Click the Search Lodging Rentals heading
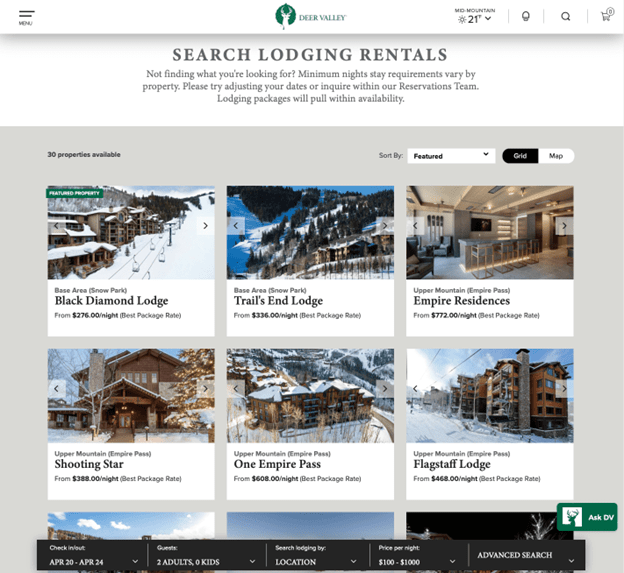The width and height of the screenshot is (624, 573). (x=310, y=55)
